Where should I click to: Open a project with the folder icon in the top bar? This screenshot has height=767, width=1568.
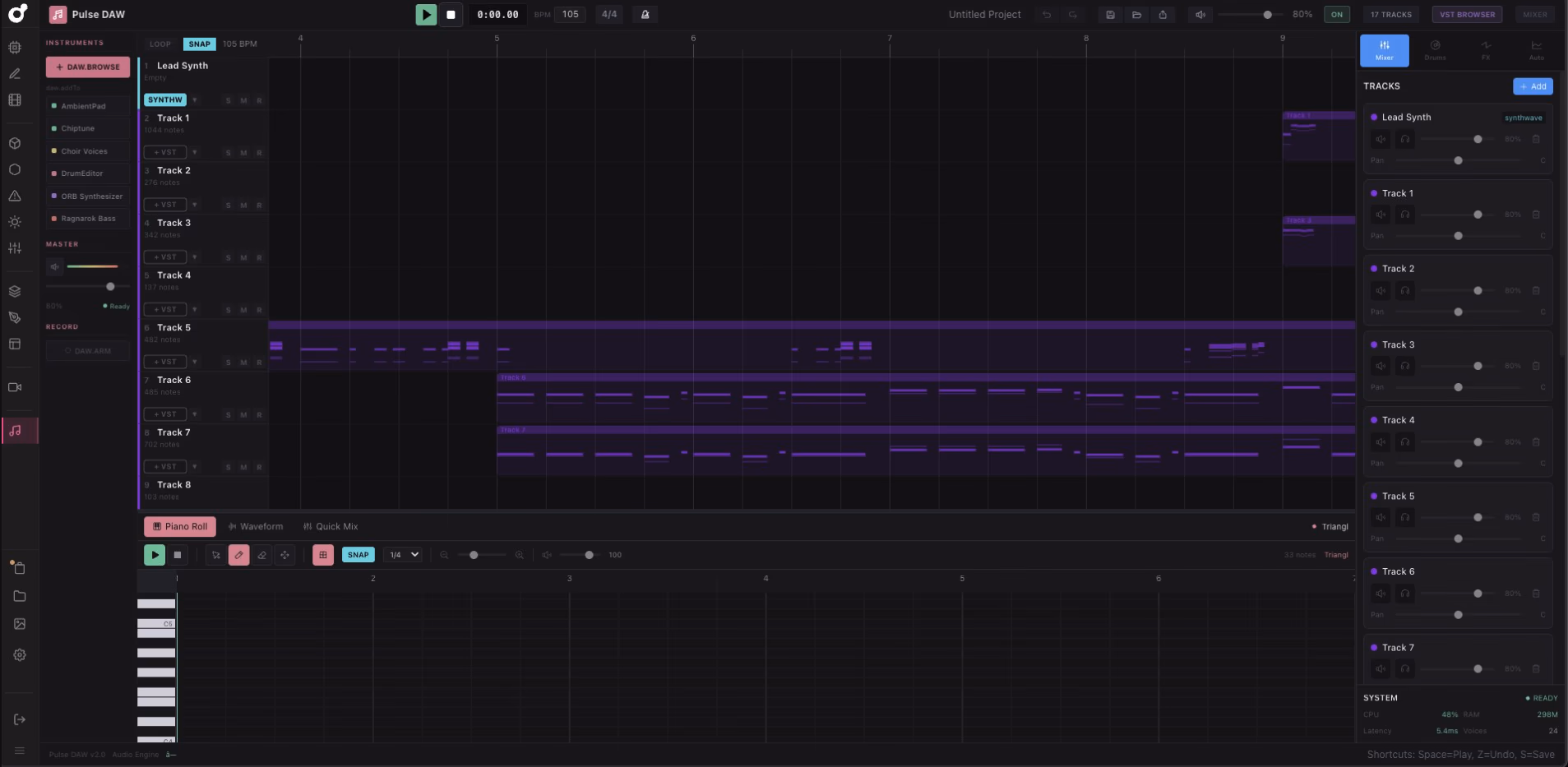(1136, 14)
